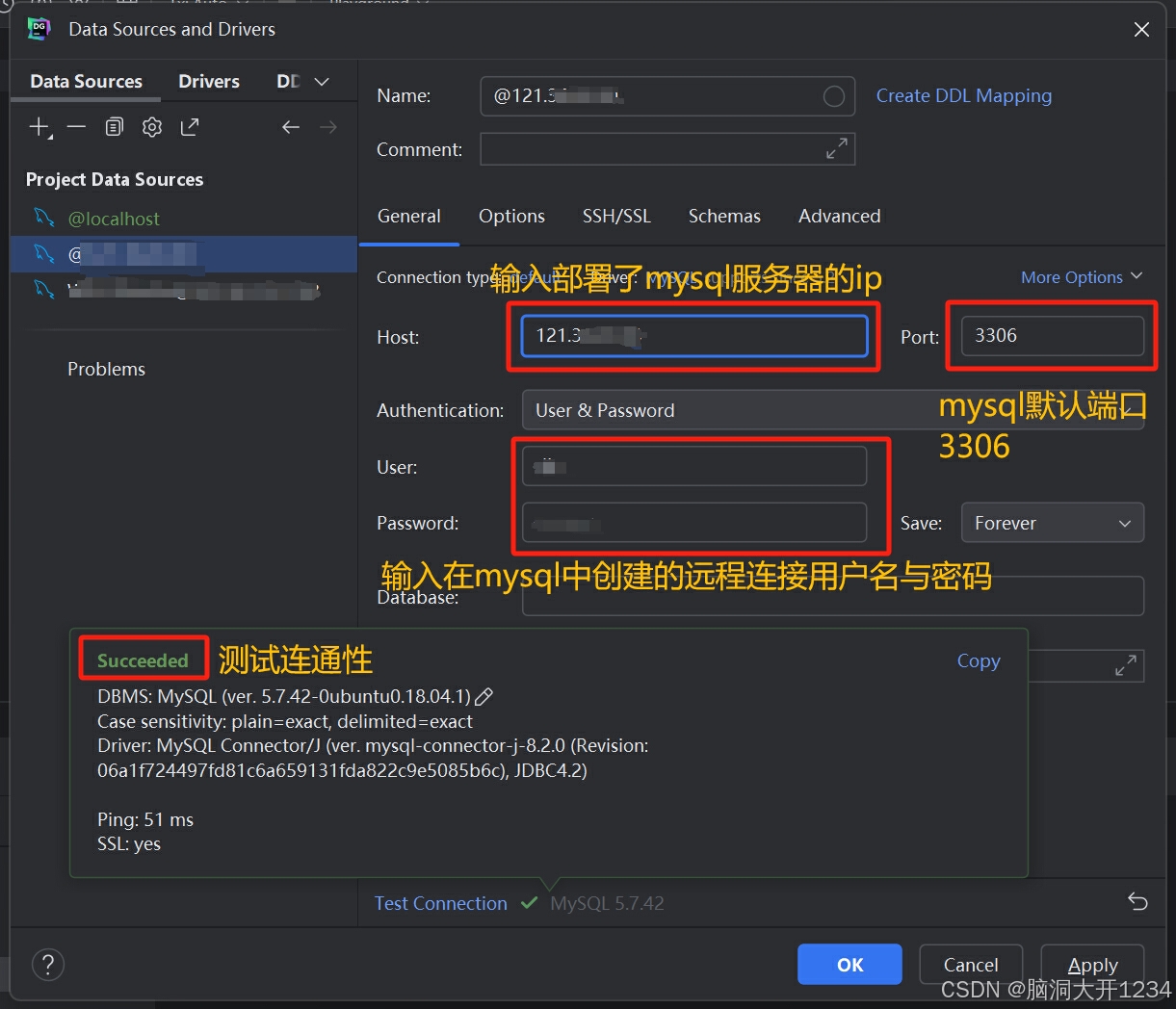Click the make global export icon
1176x1009 pixels.
tap(190, 127)
